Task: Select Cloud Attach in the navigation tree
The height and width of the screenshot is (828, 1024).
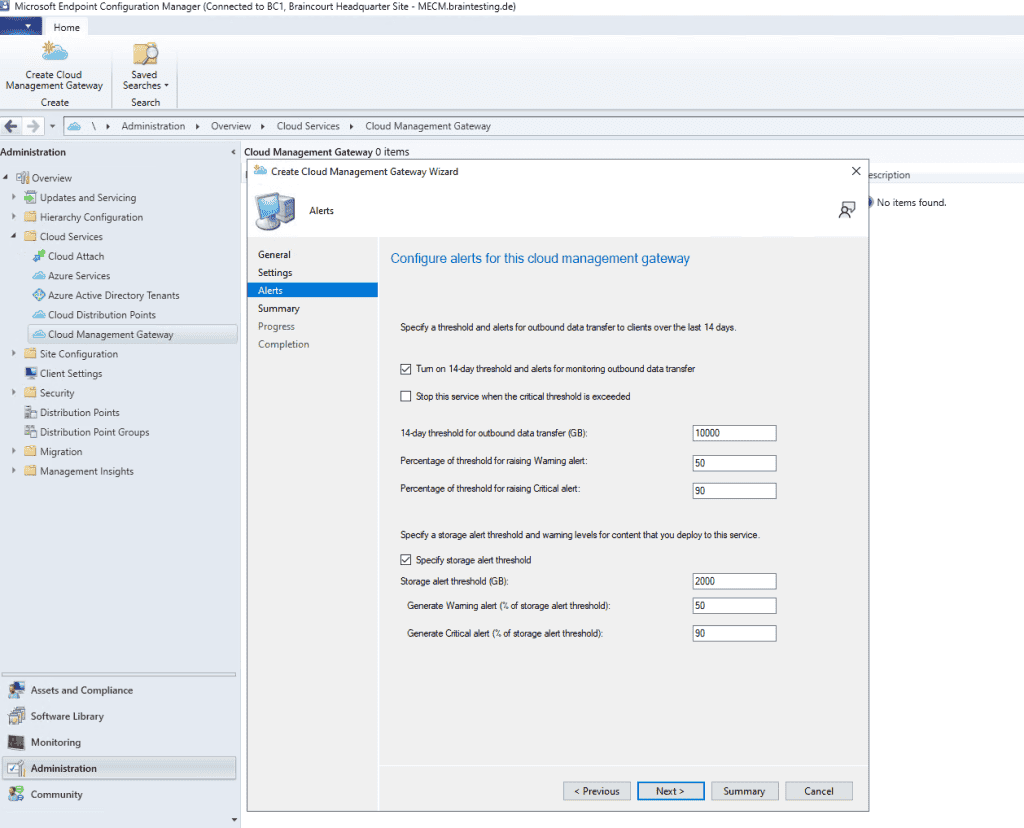Action: (x=74, y=256)
